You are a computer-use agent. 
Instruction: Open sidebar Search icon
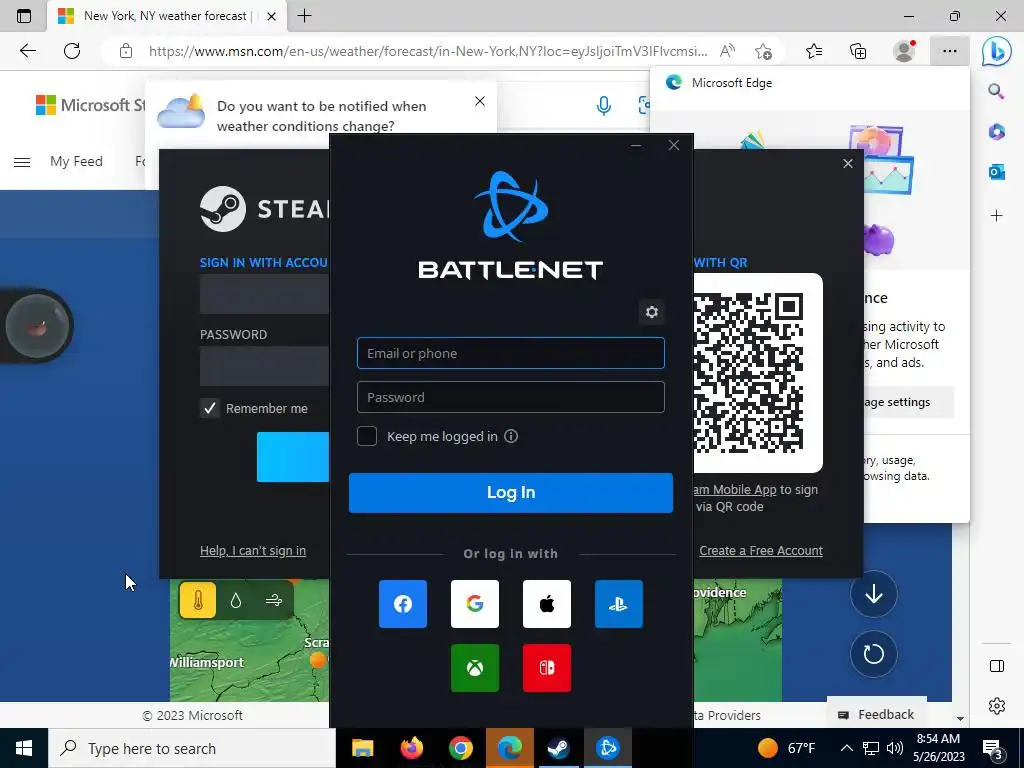pos(996,91)
